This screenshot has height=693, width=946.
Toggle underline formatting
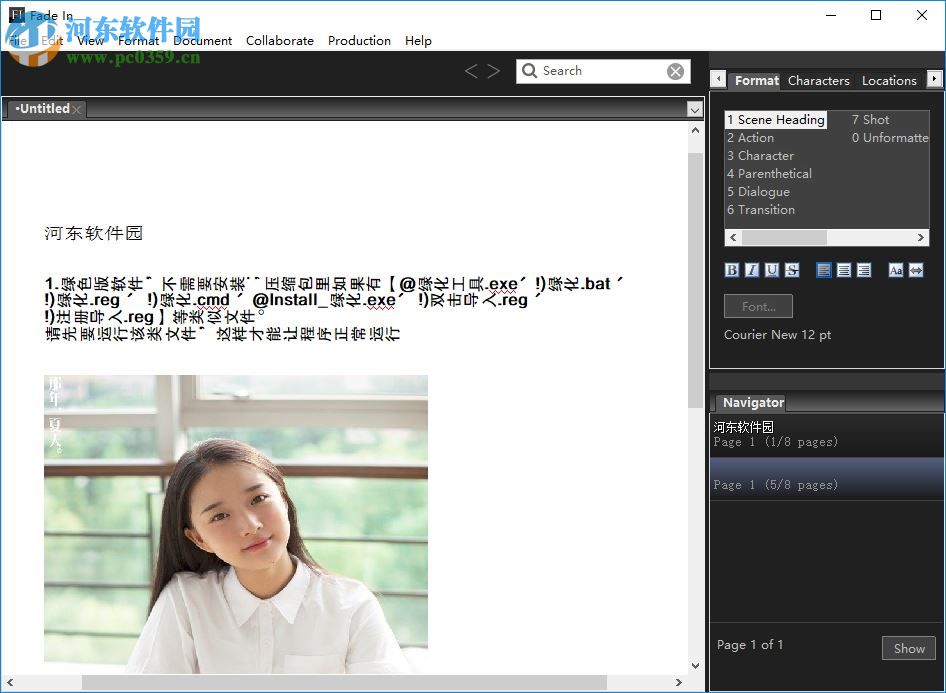tap(771, 270)
